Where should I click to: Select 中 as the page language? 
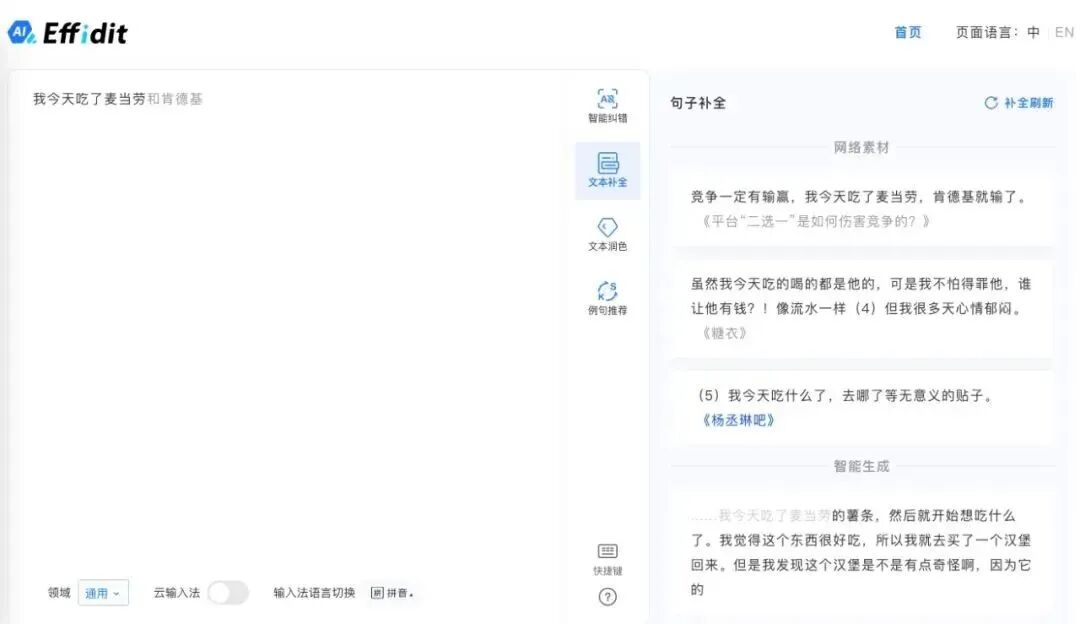click(1034, 31)
